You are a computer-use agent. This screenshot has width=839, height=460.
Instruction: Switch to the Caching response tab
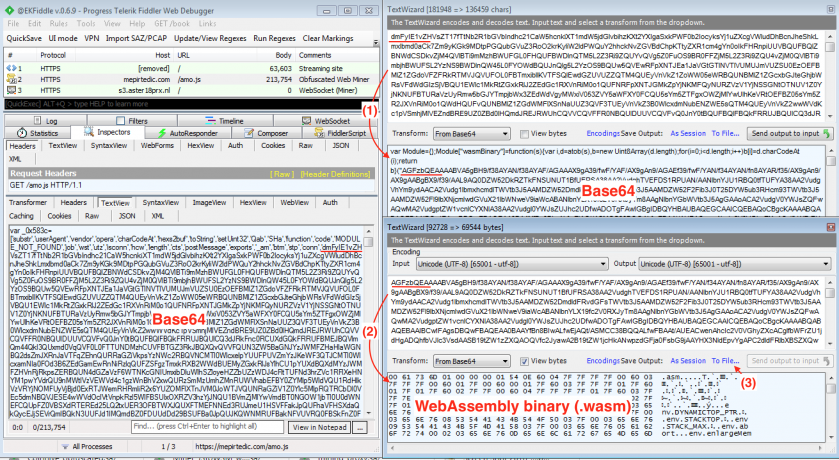21,216
